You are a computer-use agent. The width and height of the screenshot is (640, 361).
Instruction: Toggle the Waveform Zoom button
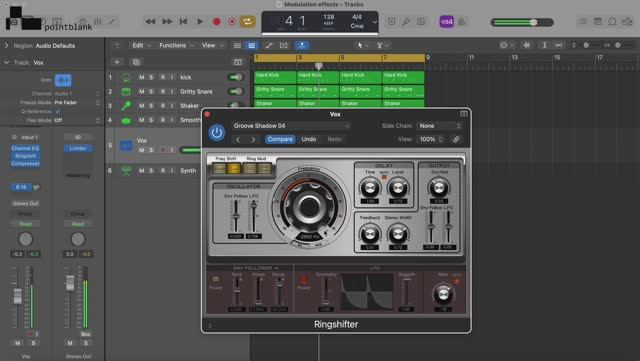[527, 45]
